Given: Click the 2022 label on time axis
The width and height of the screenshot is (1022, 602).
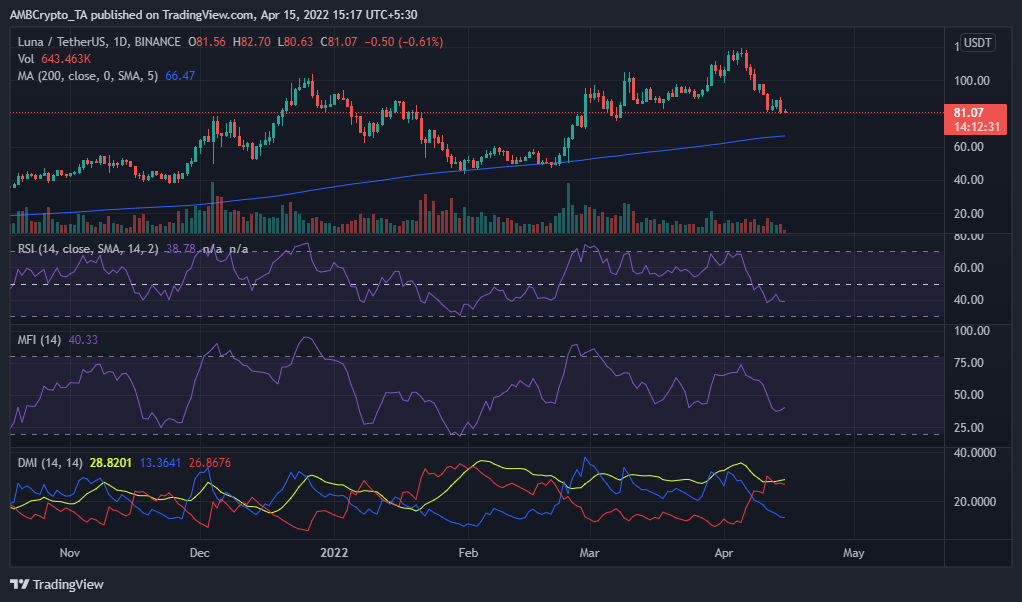Looking at the screenshot, I should point(332,551).
